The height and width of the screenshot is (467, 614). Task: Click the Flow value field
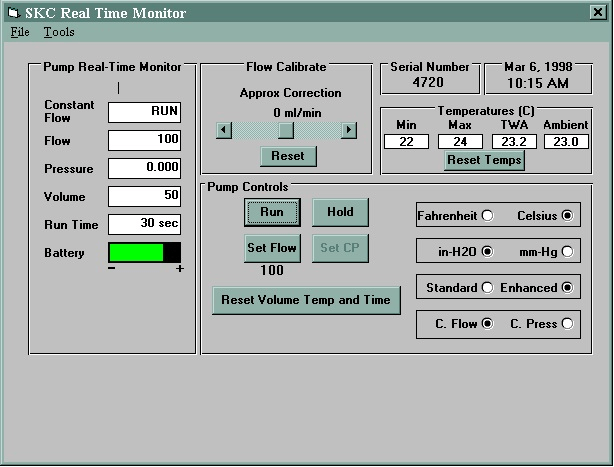pyautogui.click(x=144, y=140)
